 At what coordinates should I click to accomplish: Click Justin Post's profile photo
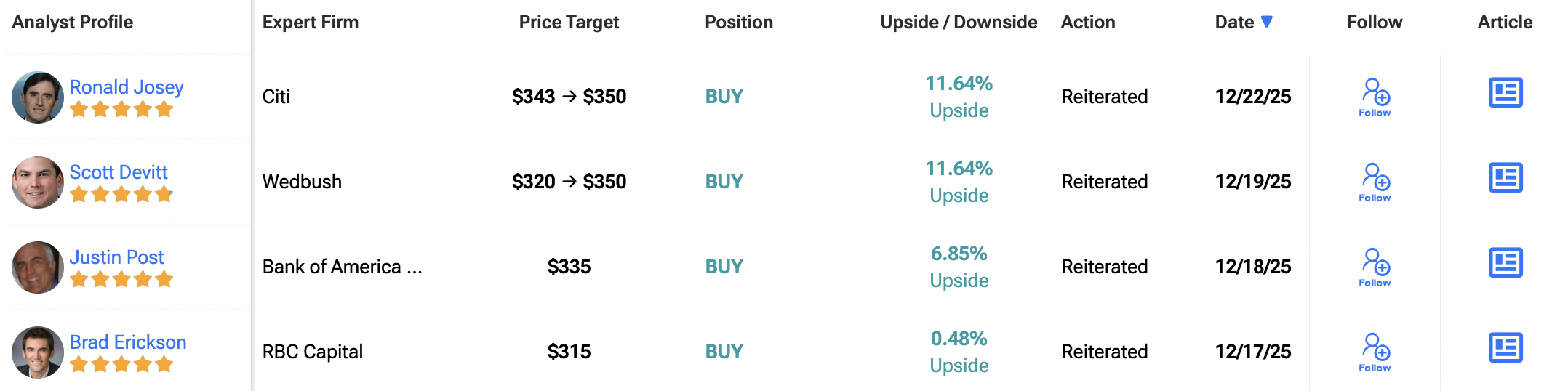[38, 267]
